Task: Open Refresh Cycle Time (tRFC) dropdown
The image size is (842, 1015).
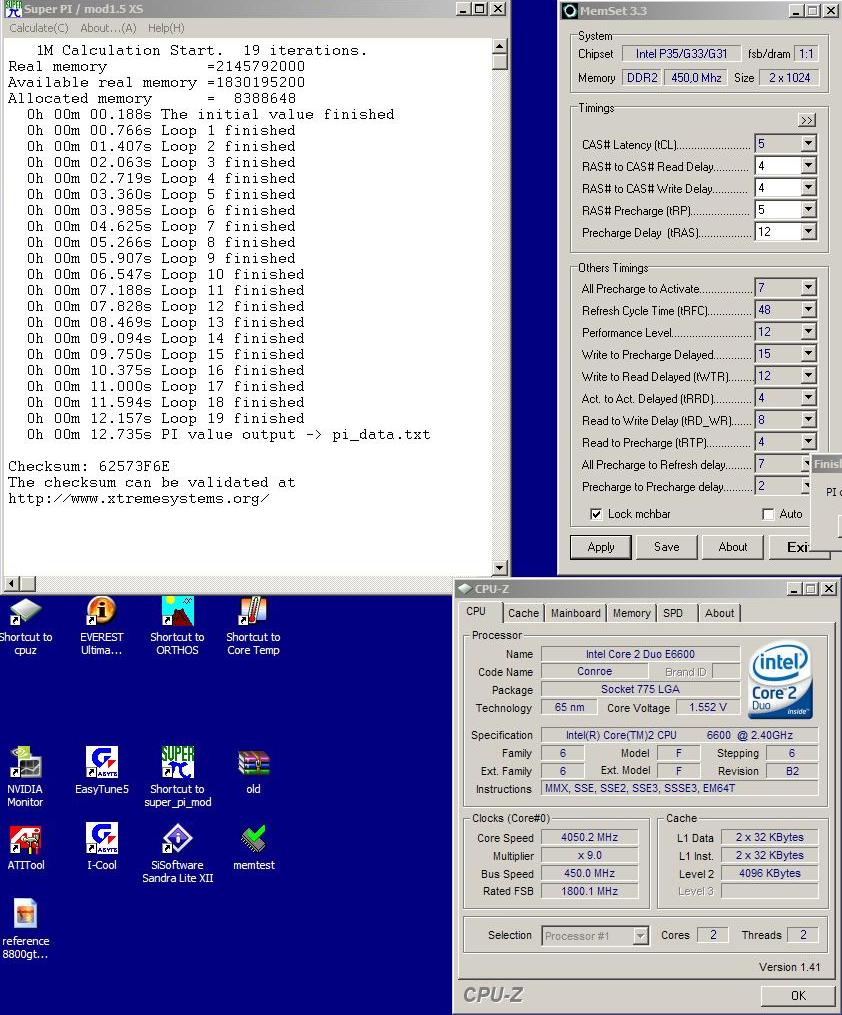Action: 808,309
